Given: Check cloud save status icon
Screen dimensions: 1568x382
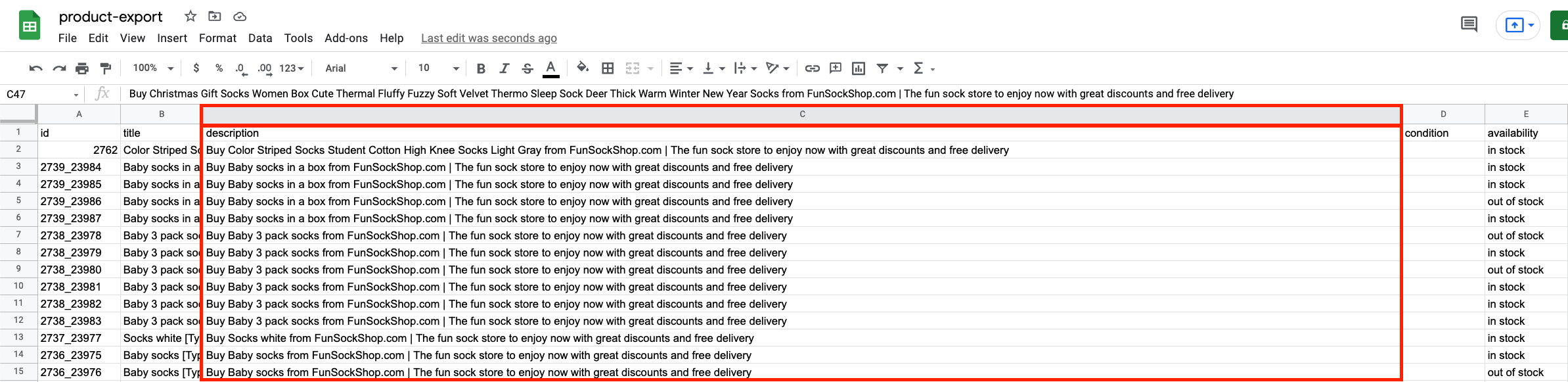Looking at the screenshot, I should (240, 16).
